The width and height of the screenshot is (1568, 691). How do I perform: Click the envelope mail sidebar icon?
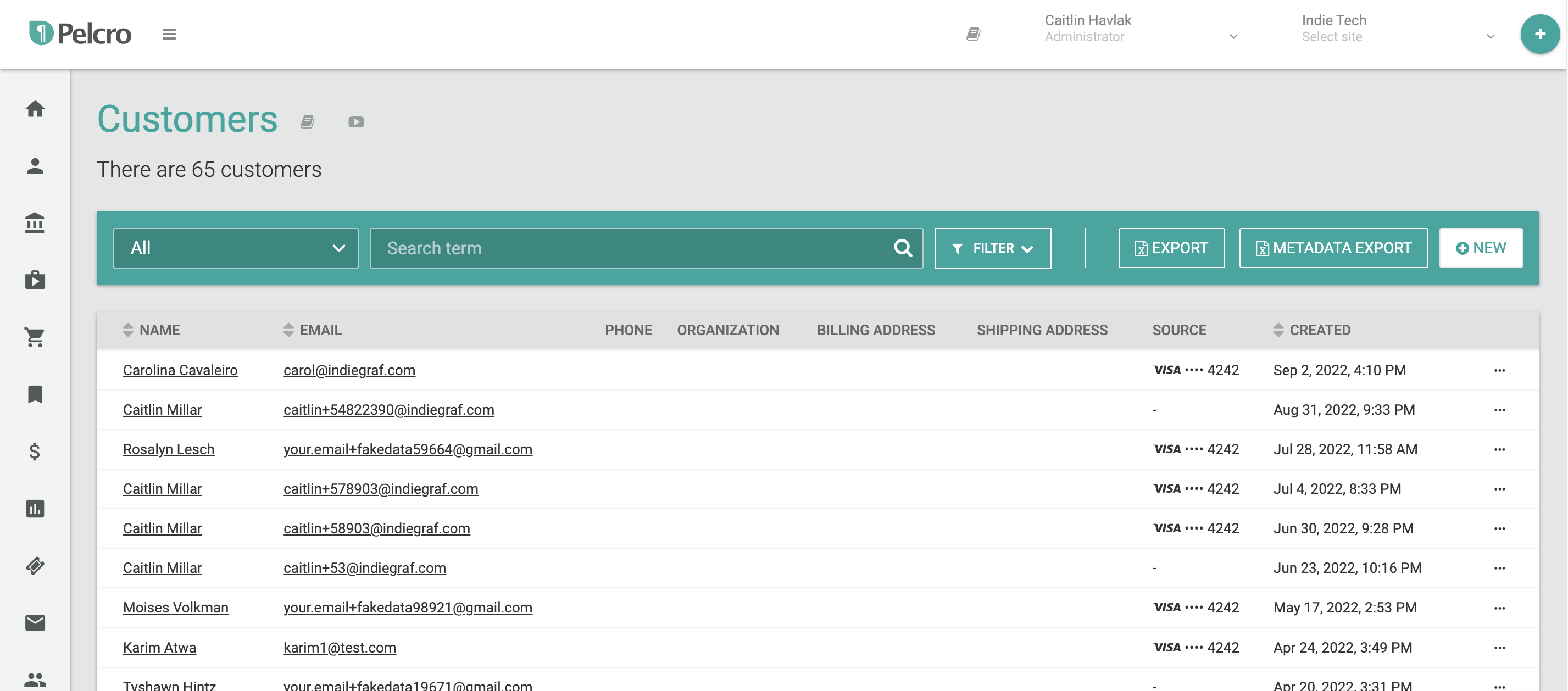(35, 622)
